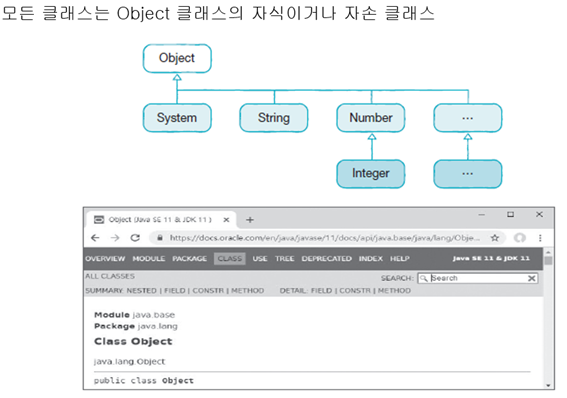Open a new tab with plus button
Screen dimensions: 567x398
[x=250, y=219]
